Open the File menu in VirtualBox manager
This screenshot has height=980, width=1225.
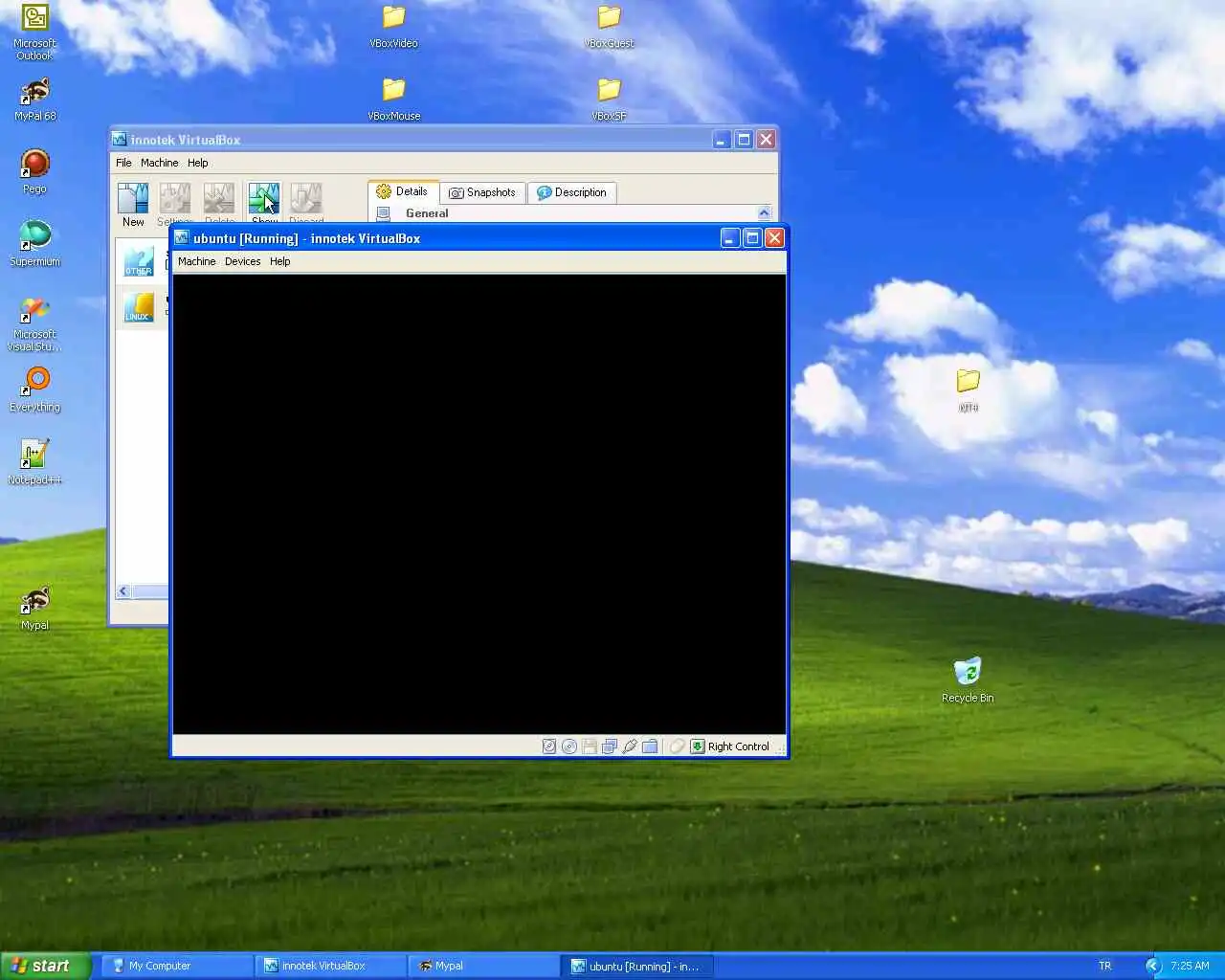click(123, 163)
